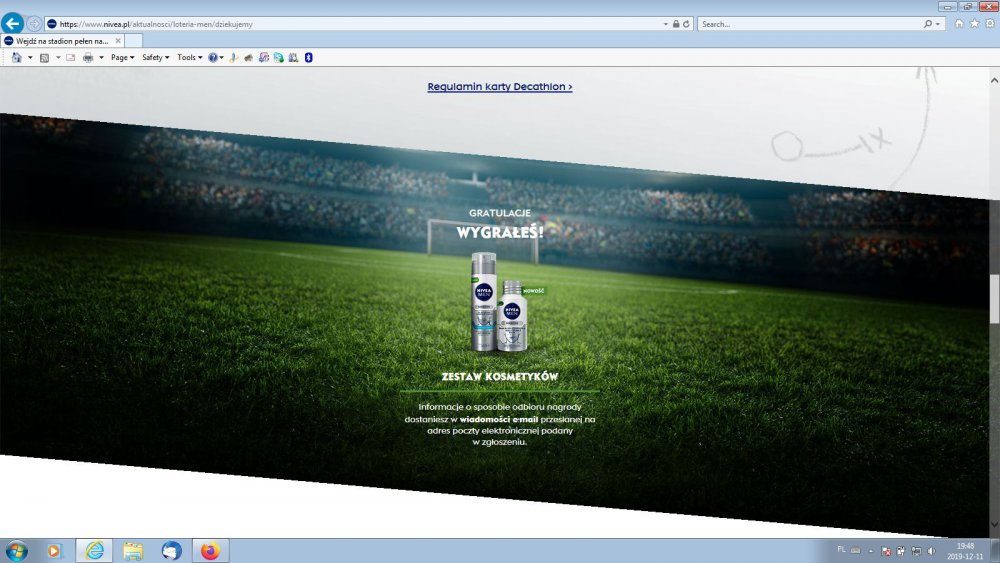
Task: Launch Firefox from the taskbar
Action: point(210,551)
